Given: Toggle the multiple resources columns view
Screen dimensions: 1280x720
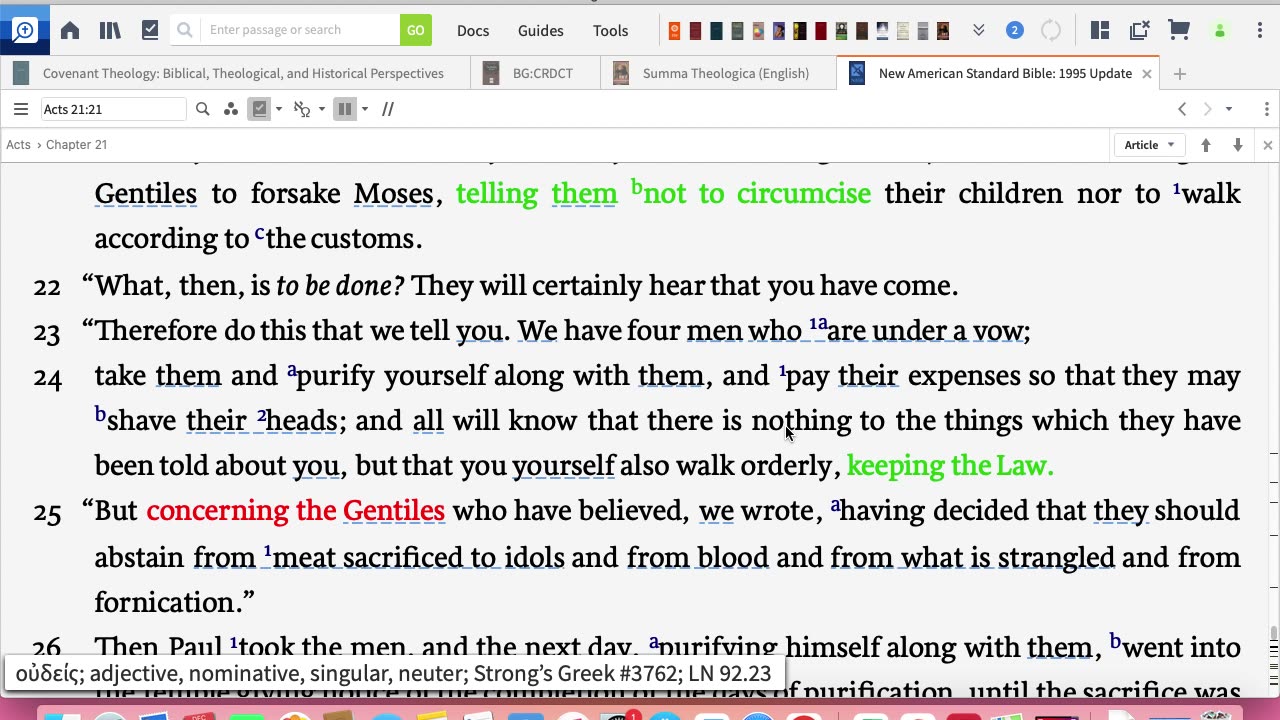Looking at the screenshot, I should tap(345, 109).
